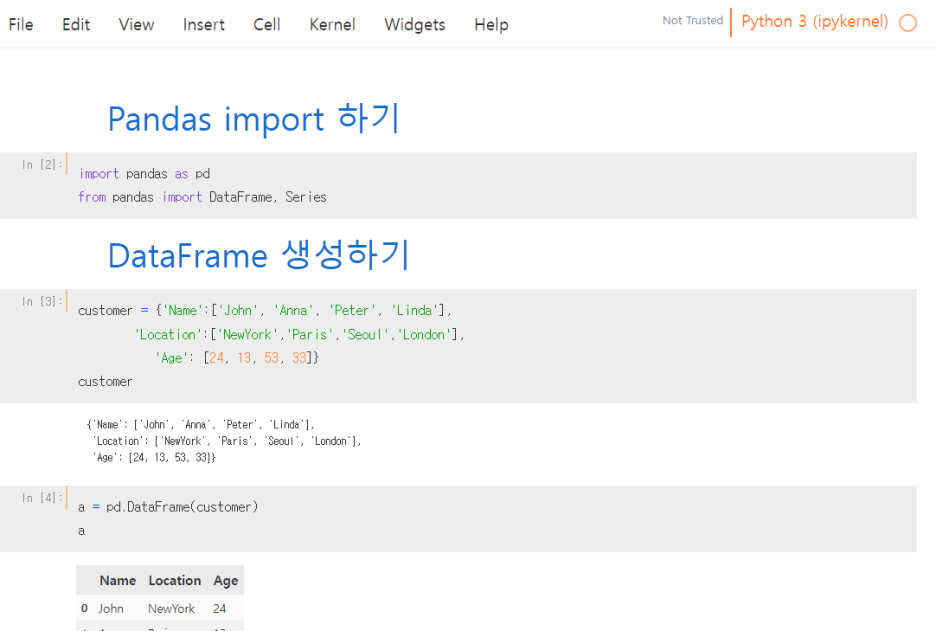Click the In [4] prompt label

pos(42,497)
